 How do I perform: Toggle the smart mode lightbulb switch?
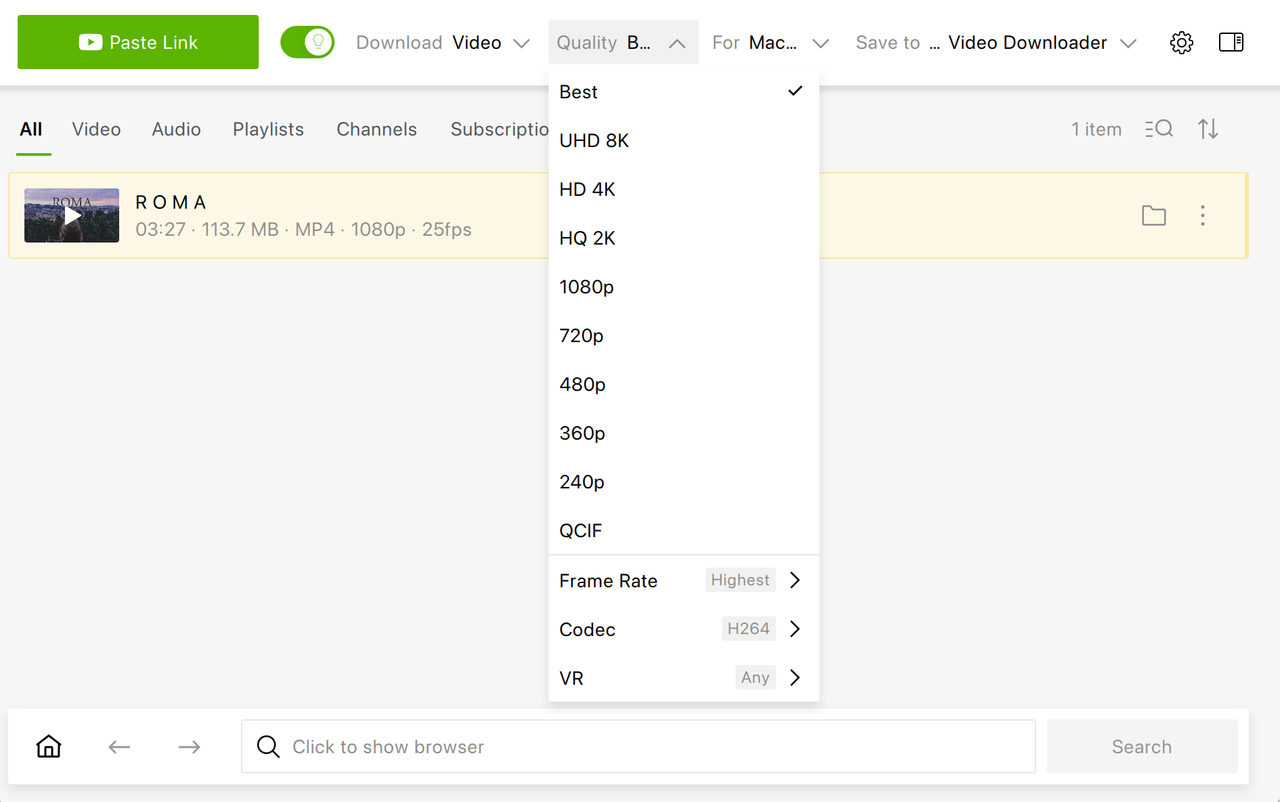pyautogui.click(x=307, y=42)
